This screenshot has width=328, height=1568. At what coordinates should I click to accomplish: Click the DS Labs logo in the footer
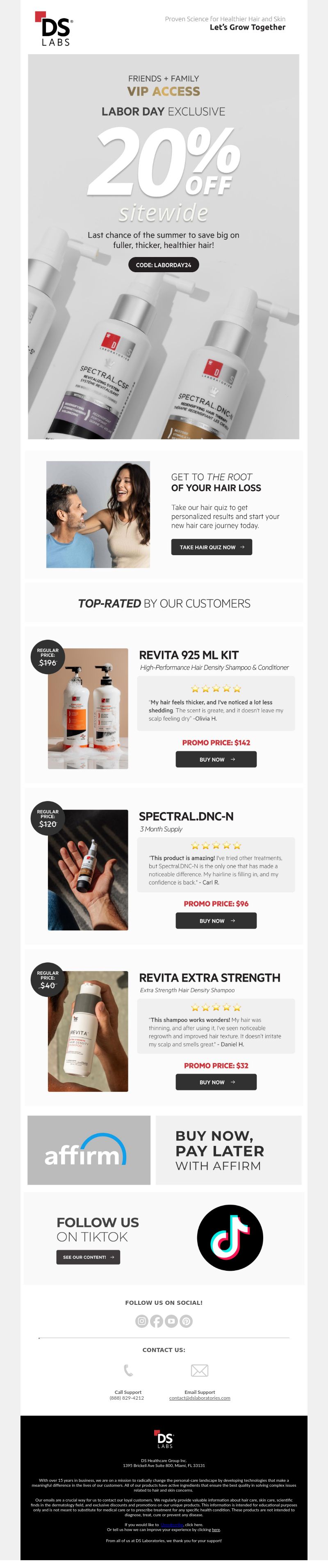pos(164,1439)
